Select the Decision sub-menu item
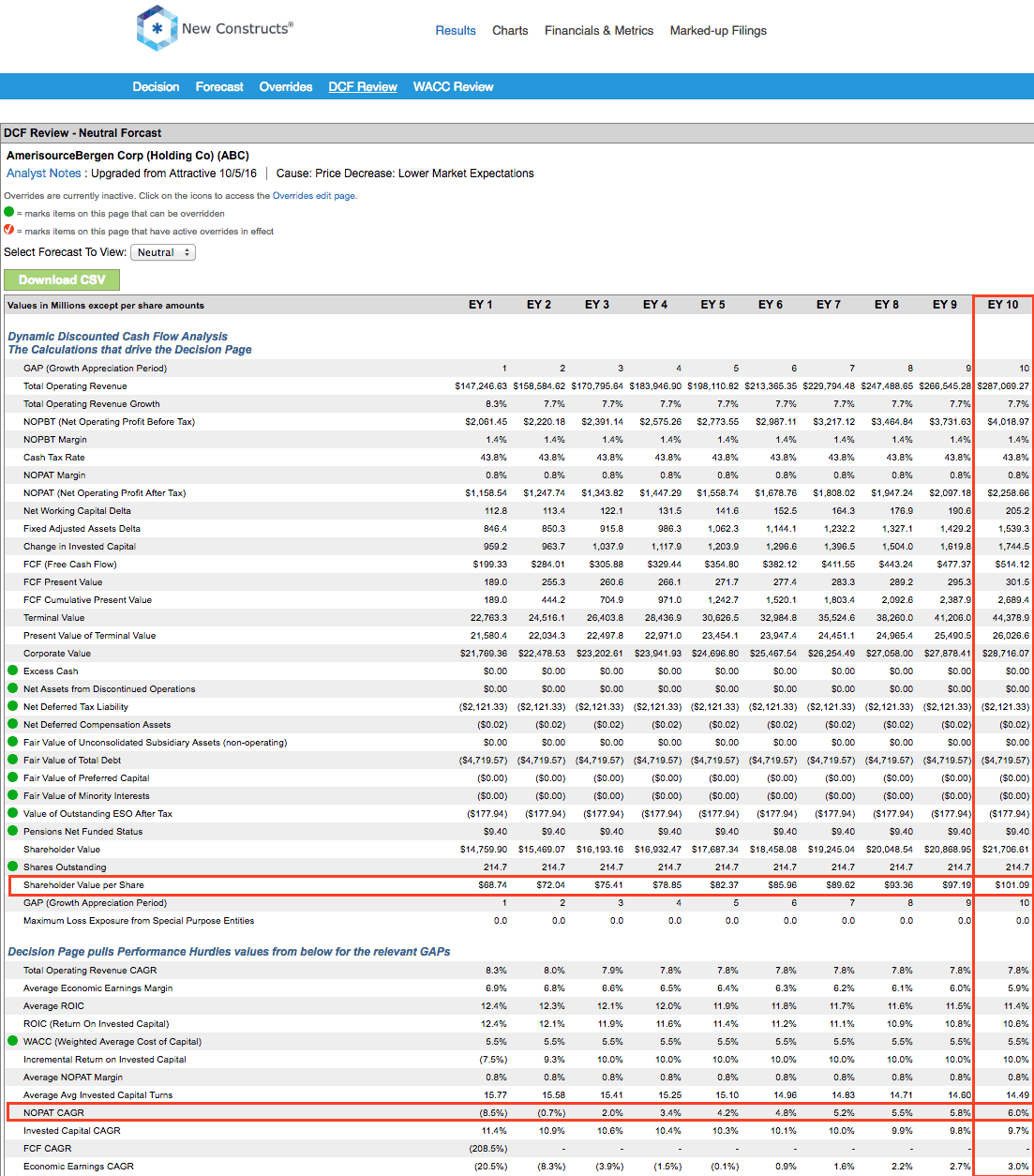Screen dimensions: 1034x1176 click(x=156, y=86)
